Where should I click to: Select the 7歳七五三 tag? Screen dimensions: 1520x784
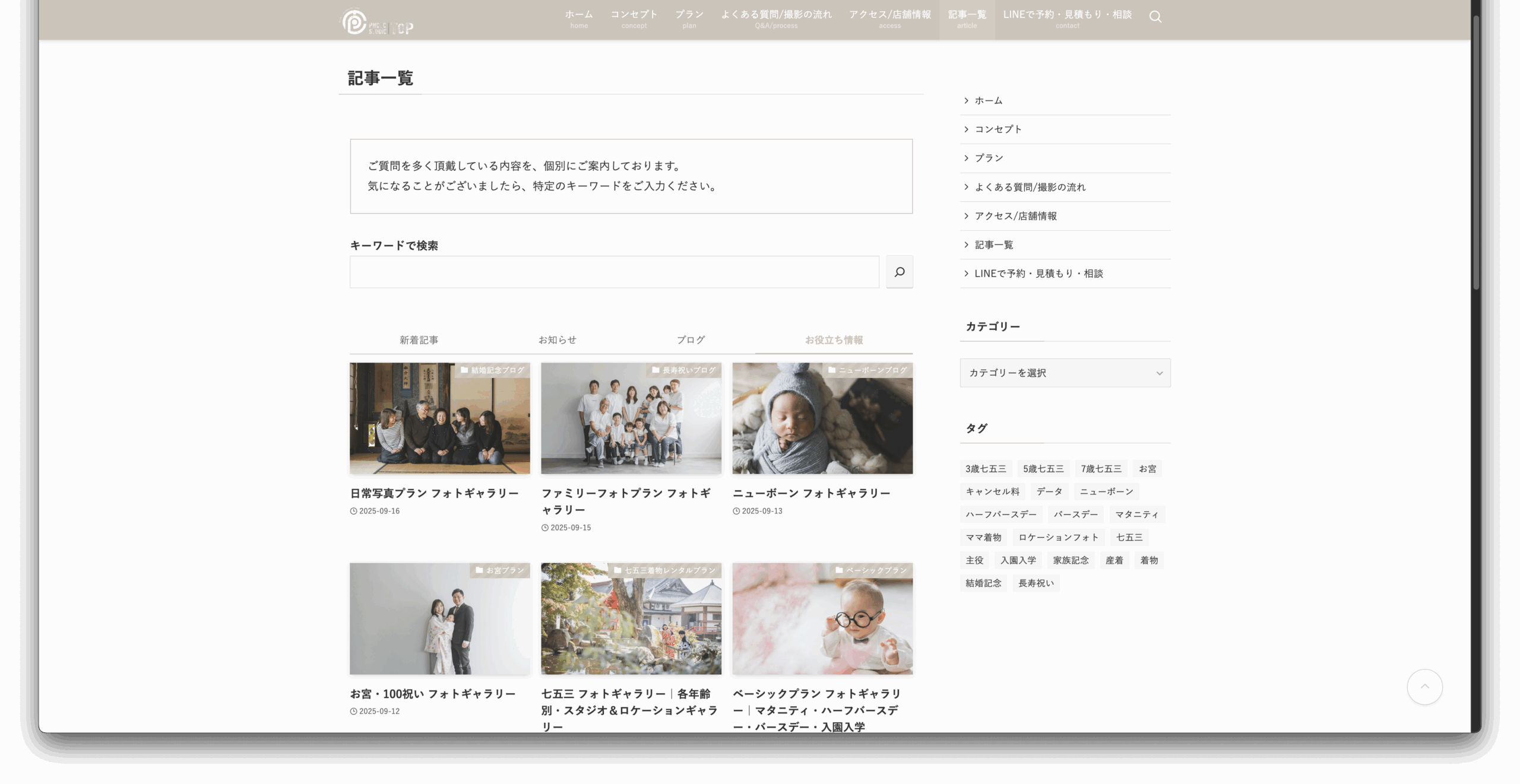click(1101, 469)
